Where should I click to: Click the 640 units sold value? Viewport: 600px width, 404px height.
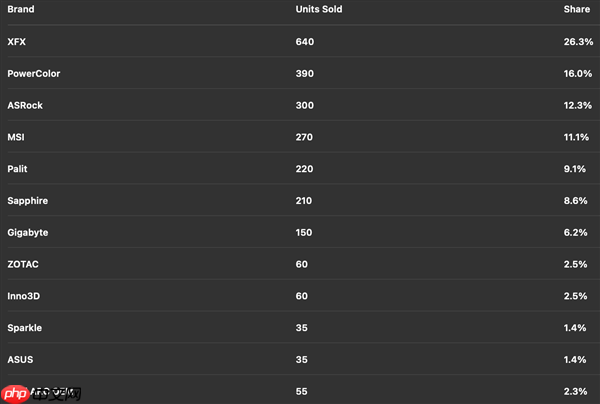click(x=305, y=42)
